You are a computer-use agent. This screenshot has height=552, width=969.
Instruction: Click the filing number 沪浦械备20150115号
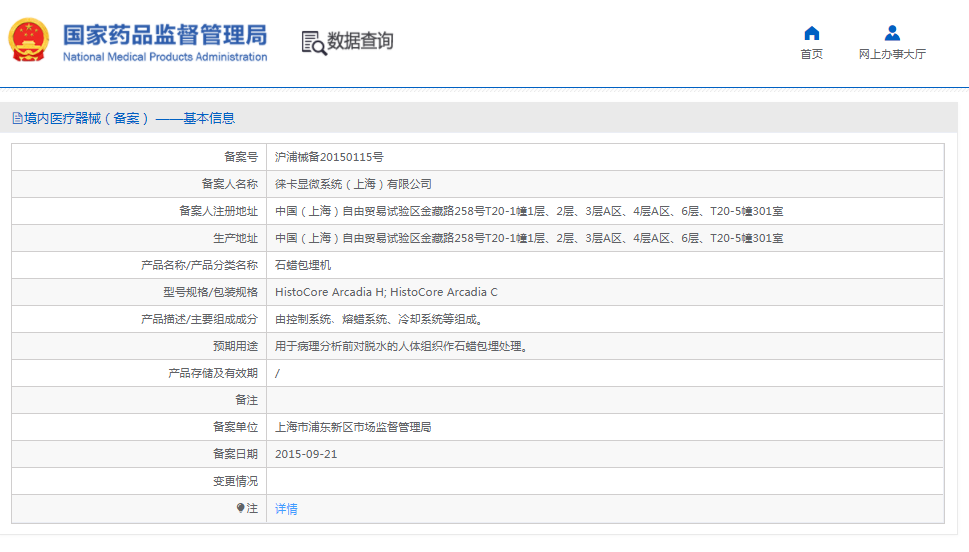coord(329,157)
